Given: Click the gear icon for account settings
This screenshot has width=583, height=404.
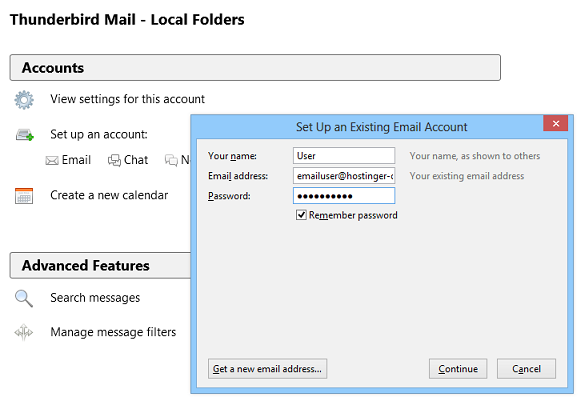Looking at the screenshot, I should pos(24,100).
